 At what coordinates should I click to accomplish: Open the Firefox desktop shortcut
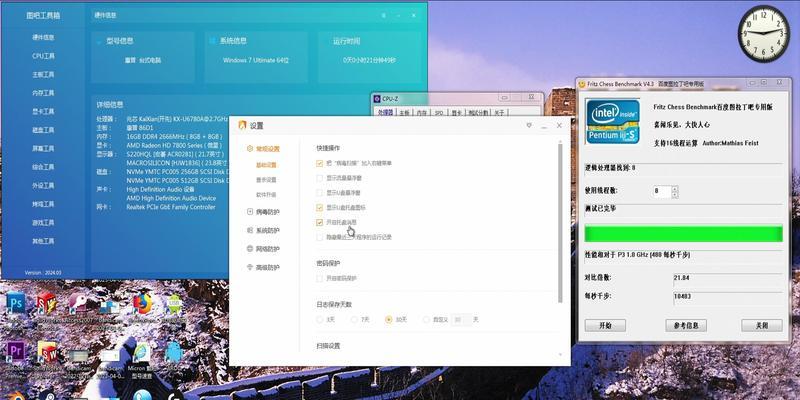click(142, 304)
